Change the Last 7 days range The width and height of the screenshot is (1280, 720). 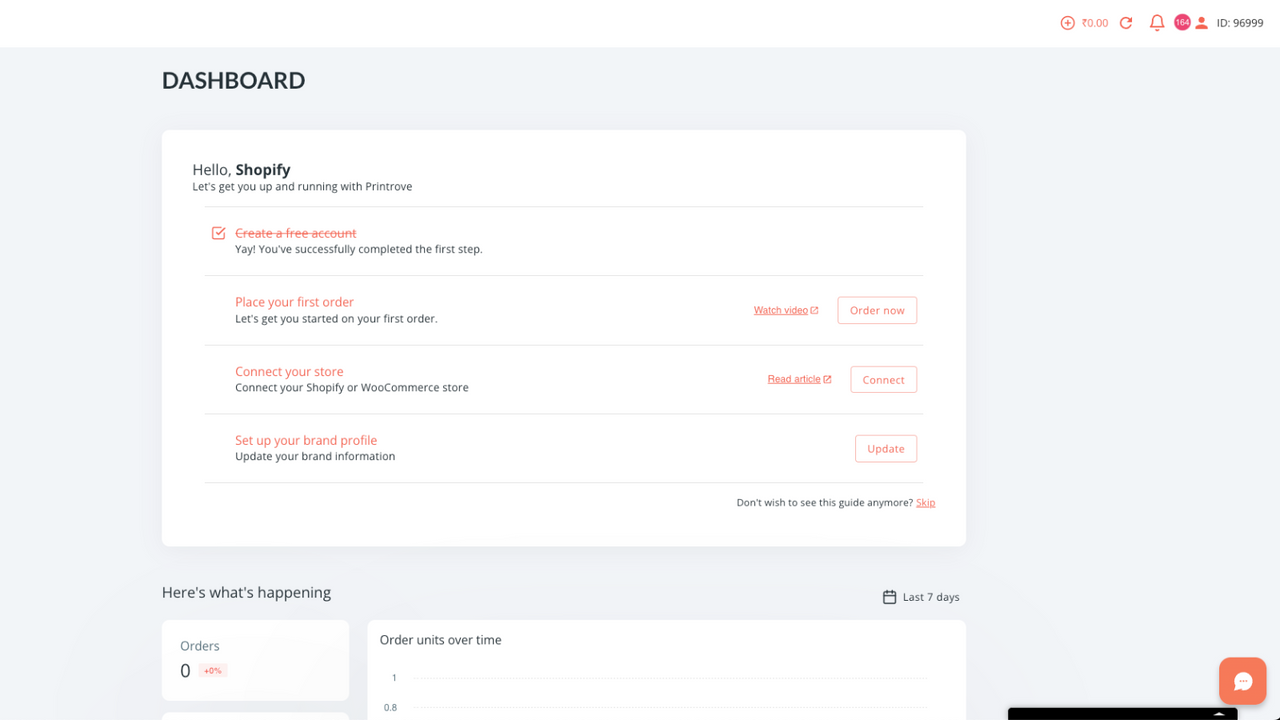(931, 597)
